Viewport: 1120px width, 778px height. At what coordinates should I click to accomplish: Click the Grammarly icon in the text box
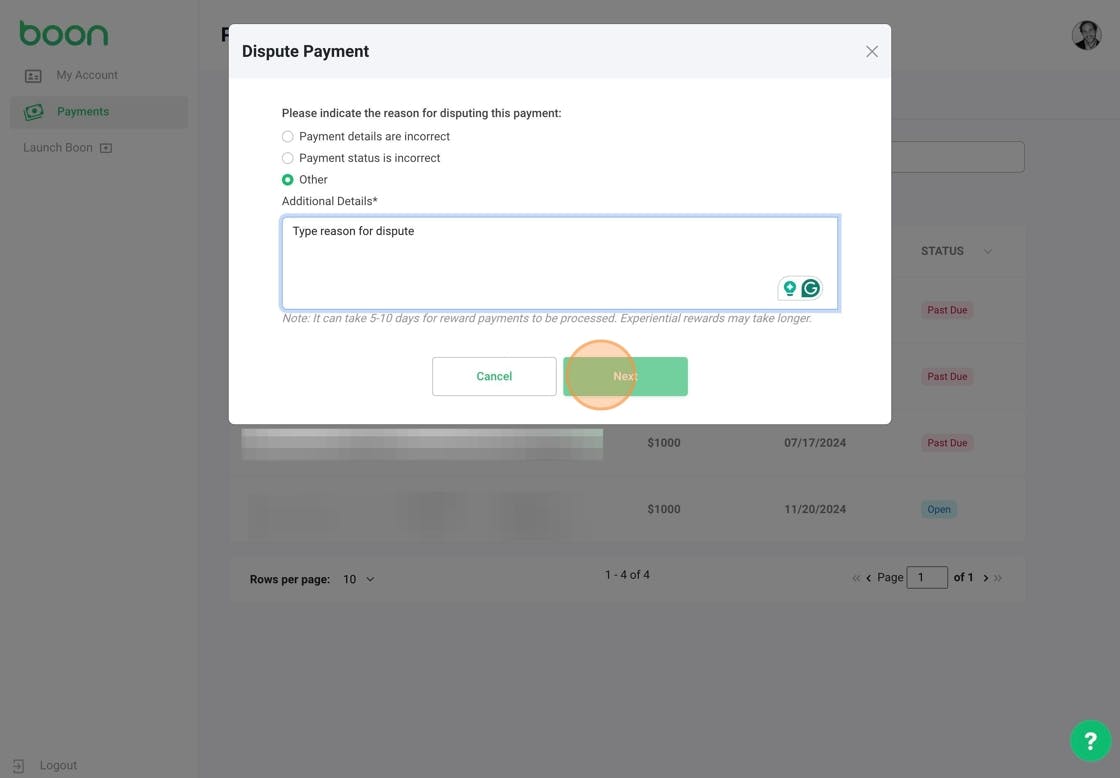(x=810, y=288)
